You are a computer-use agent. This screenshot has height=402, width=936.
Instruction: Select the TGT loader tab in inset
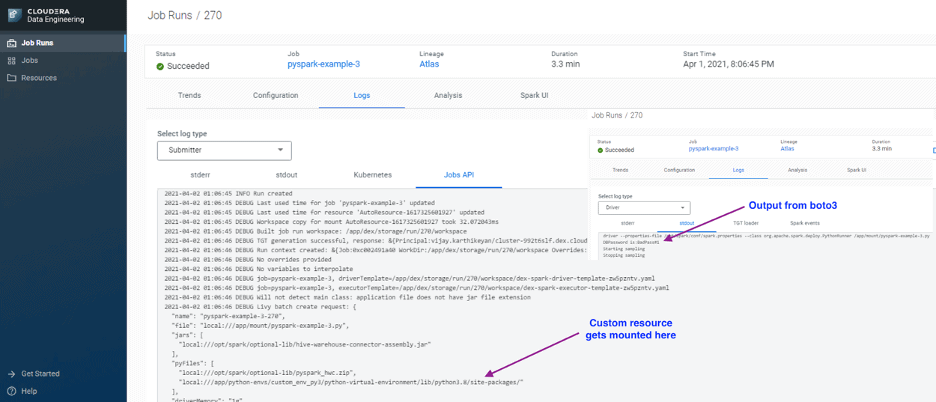pos(746,223)
